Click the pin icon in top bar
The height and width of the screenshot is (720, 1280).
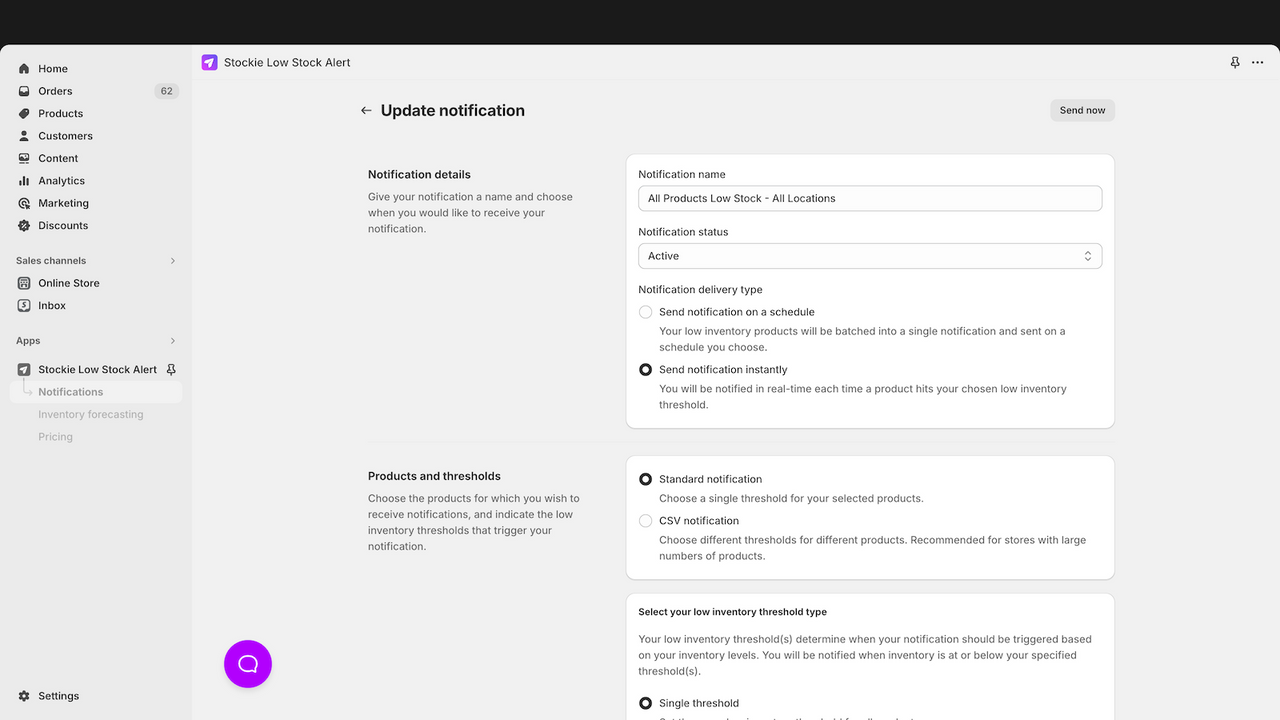click(x=1235, y=62)
